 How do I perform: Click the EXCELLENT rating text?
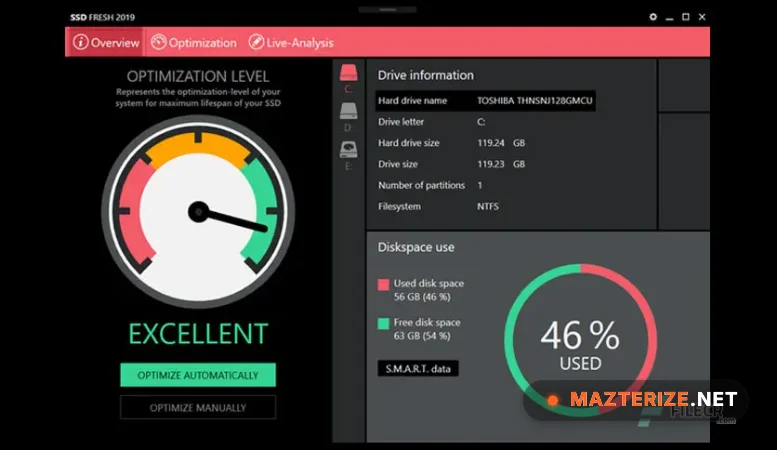click(x=198, y=334)
